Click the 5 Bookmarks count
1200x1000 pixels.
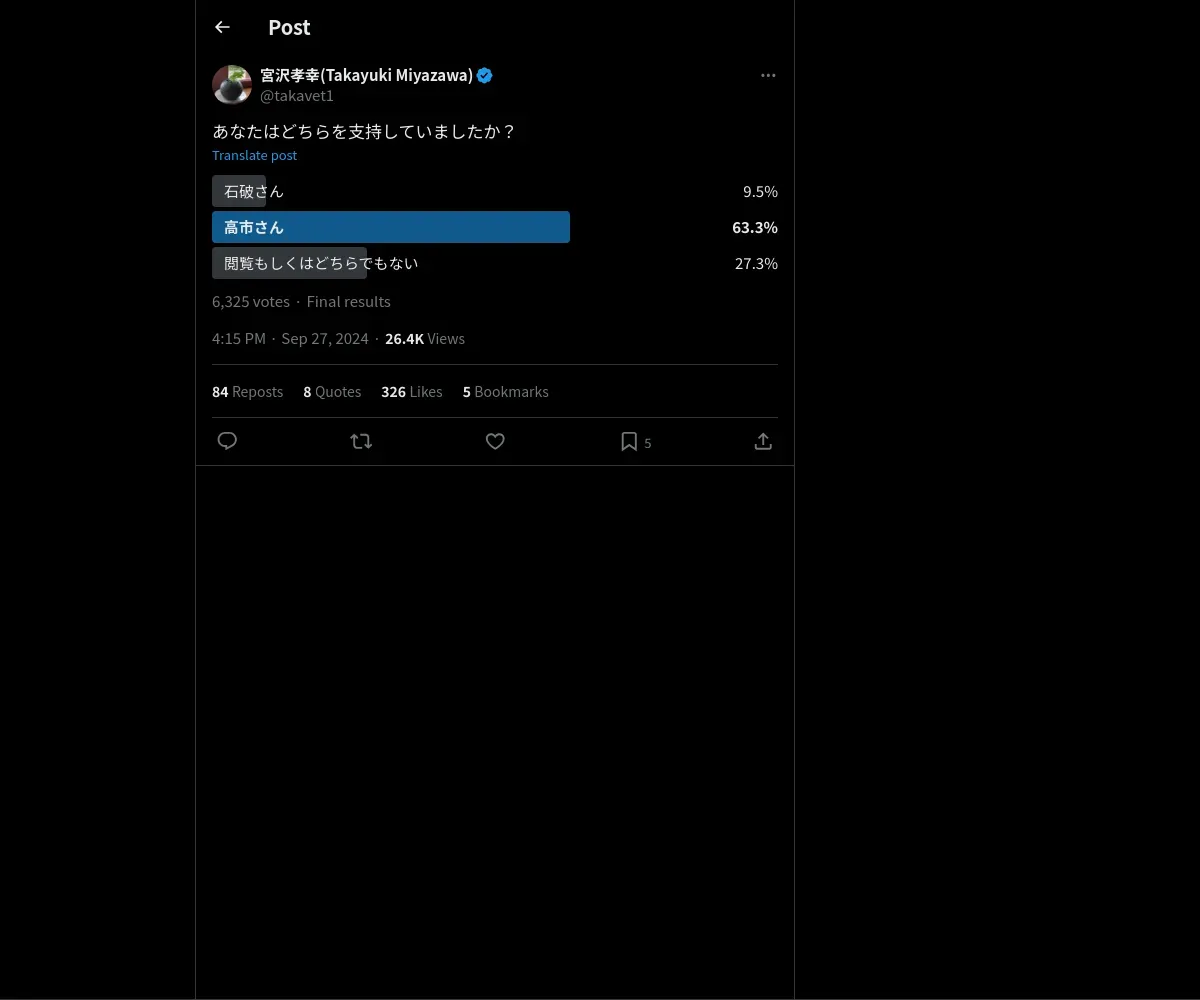[505, 392]
